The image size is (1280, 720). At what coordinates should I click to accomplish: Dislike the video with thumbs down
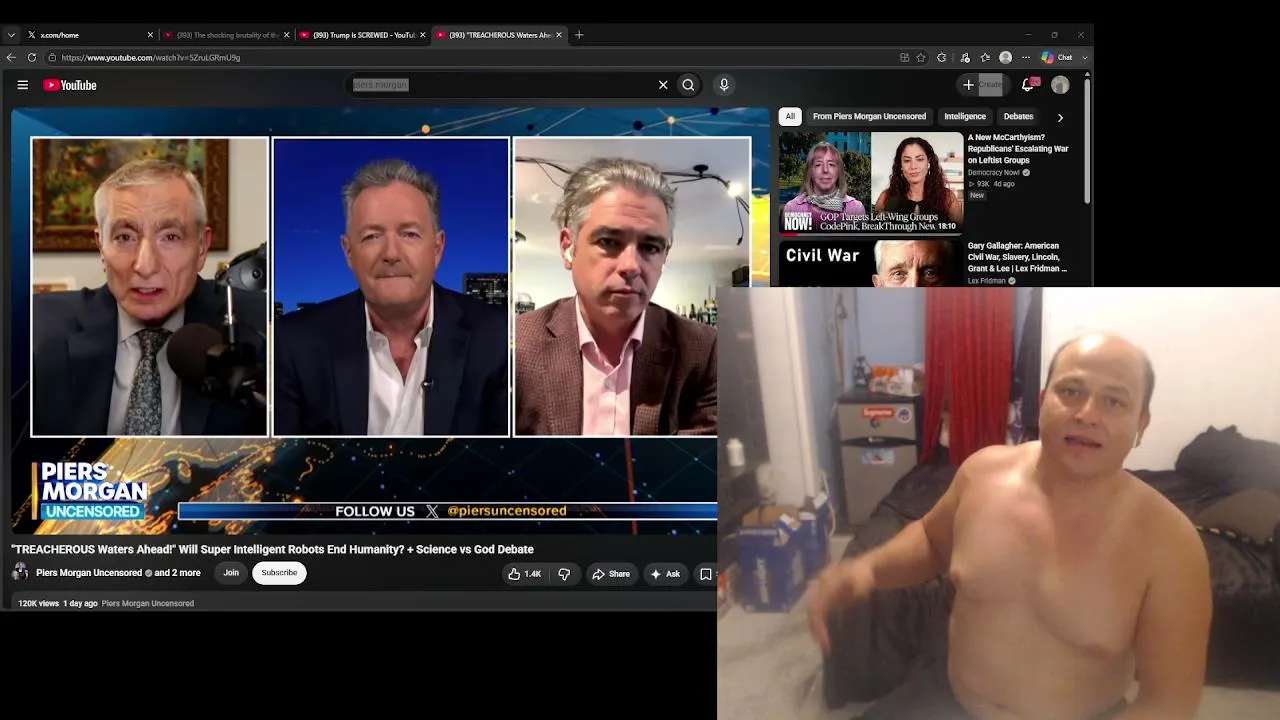[564, 574]
